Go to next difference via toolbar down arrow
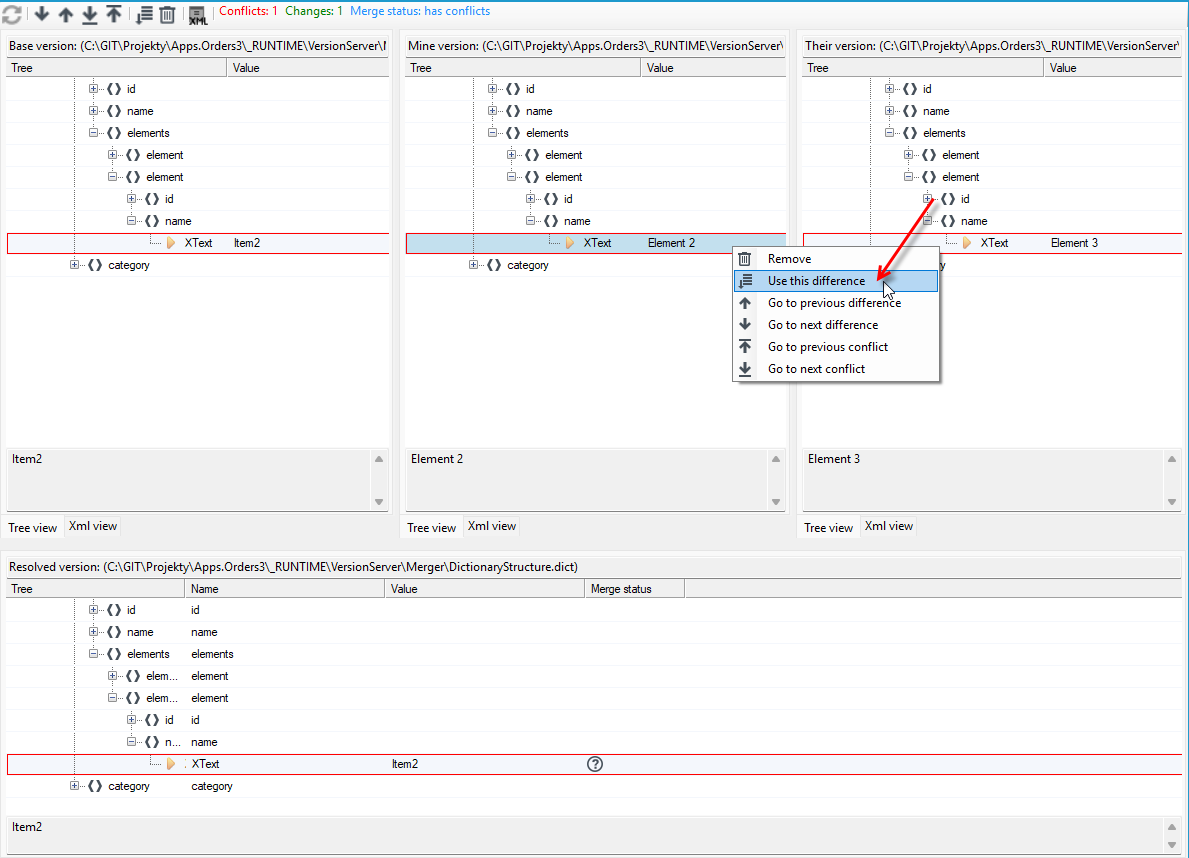Screen dimensions: 1189x858 coord(42,14)
